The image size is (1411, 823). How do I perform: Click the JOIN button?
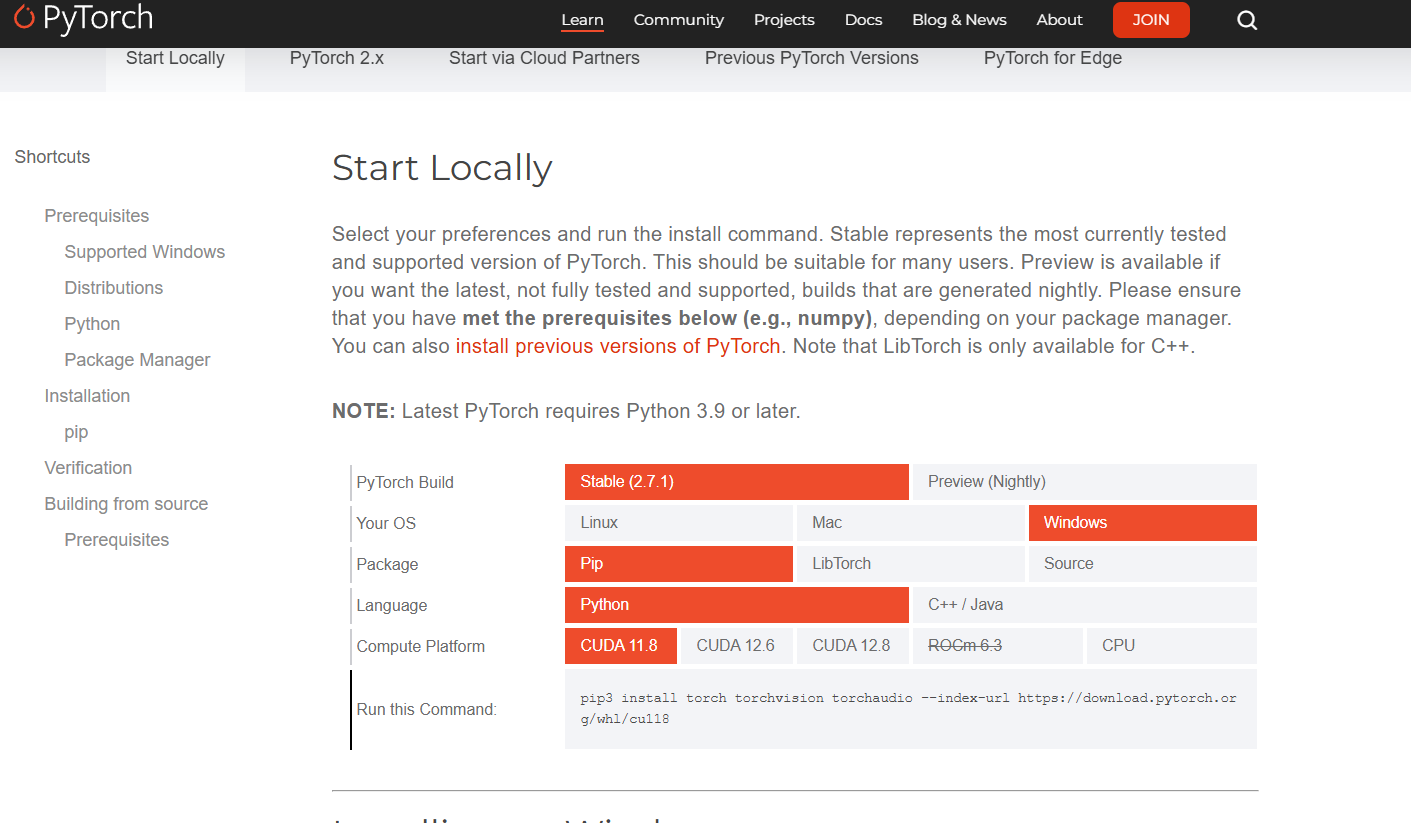pyautogui.click(x=1151, y=20)
